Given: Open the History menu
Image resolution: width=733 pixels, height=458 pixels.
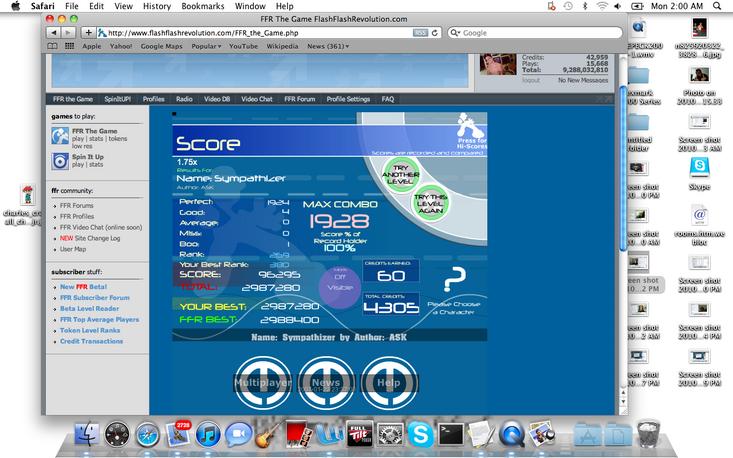Looking at the screenshot, I should coord(157,6).
